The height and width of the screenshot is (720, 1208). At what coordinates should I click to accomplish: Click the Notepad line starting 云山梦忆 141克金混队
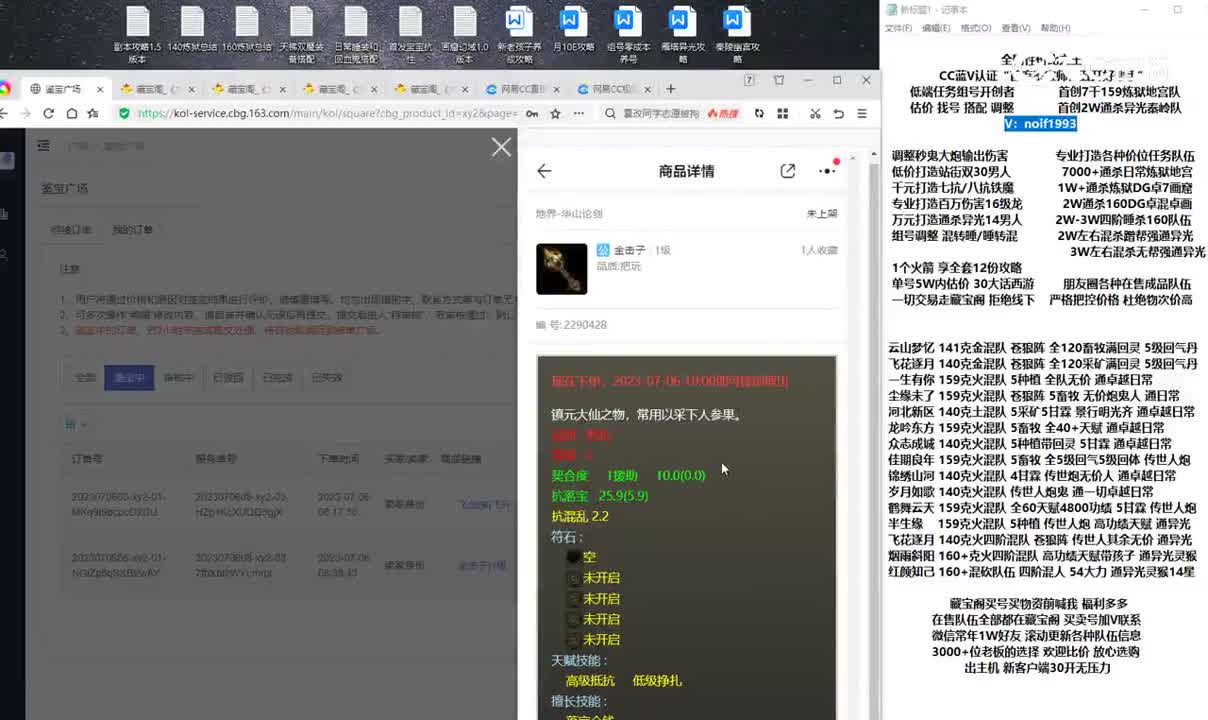pyautogui.click(x=1043, y=348)
